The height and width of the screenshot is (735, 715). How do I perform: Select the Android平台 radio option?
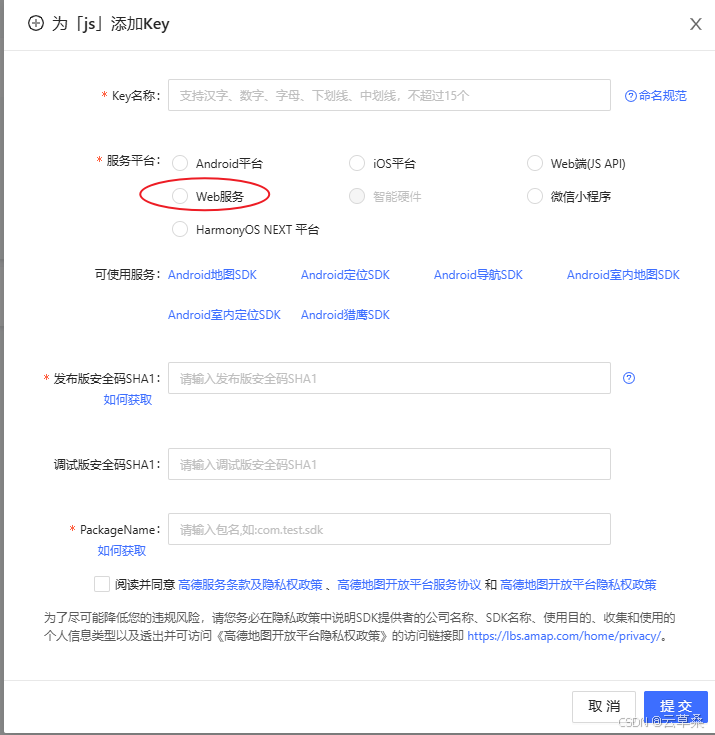pos(180,163)
